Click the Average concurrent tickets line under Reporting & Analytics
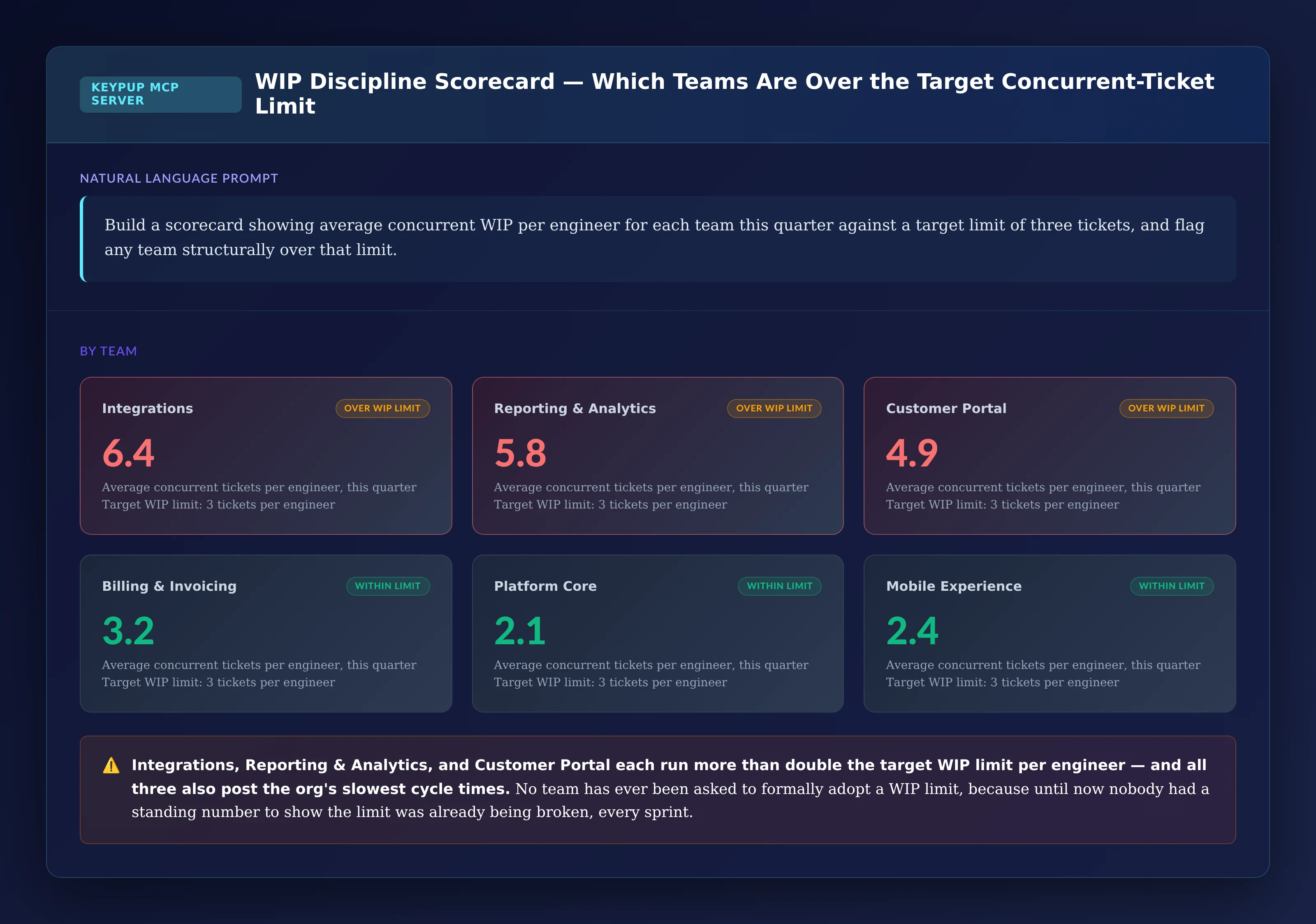The image size is (1316, 924). [x=651, y=487]
